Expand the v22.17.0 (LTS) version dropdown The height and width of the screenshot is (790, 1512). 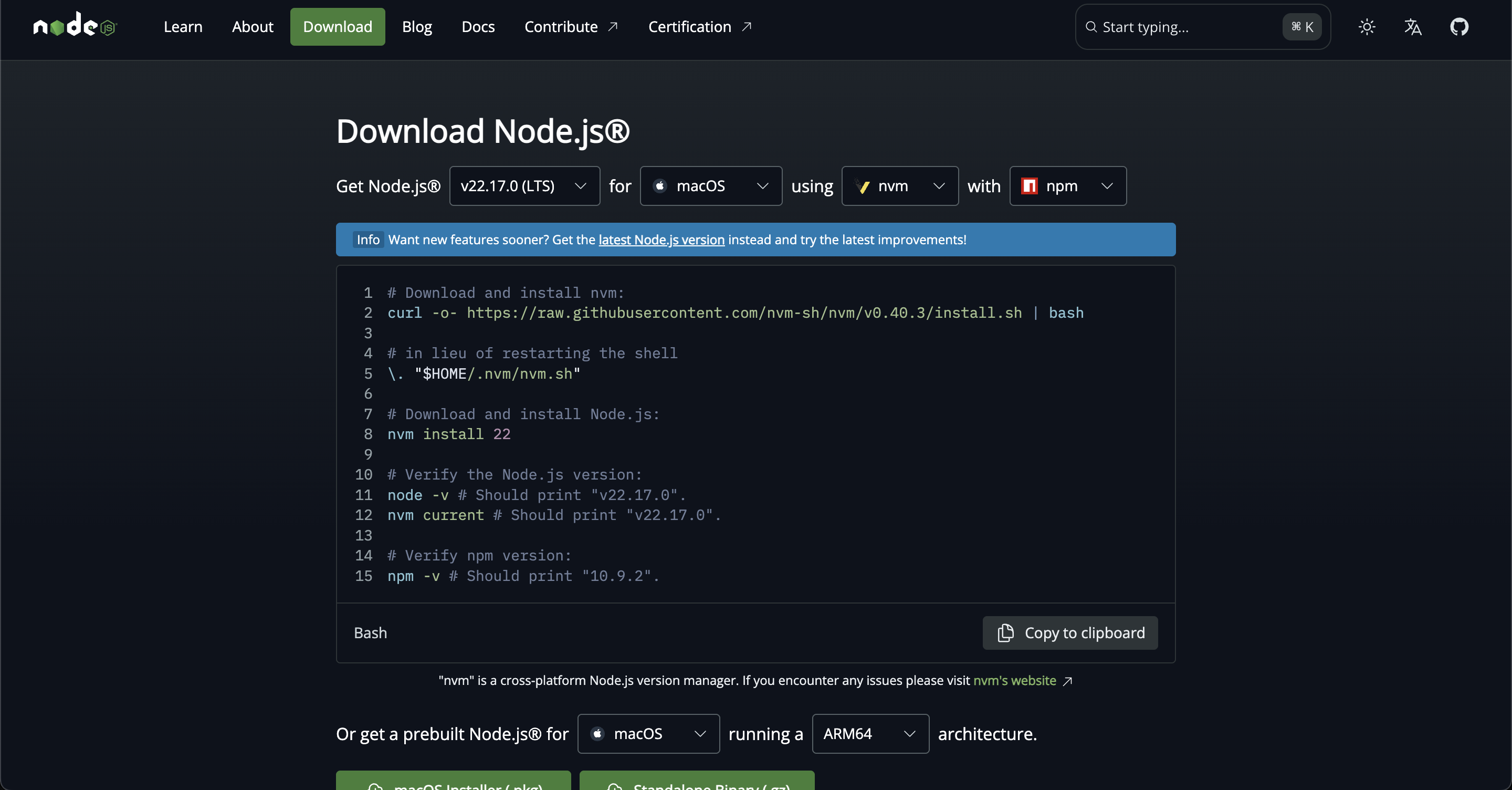pos(524,186)
